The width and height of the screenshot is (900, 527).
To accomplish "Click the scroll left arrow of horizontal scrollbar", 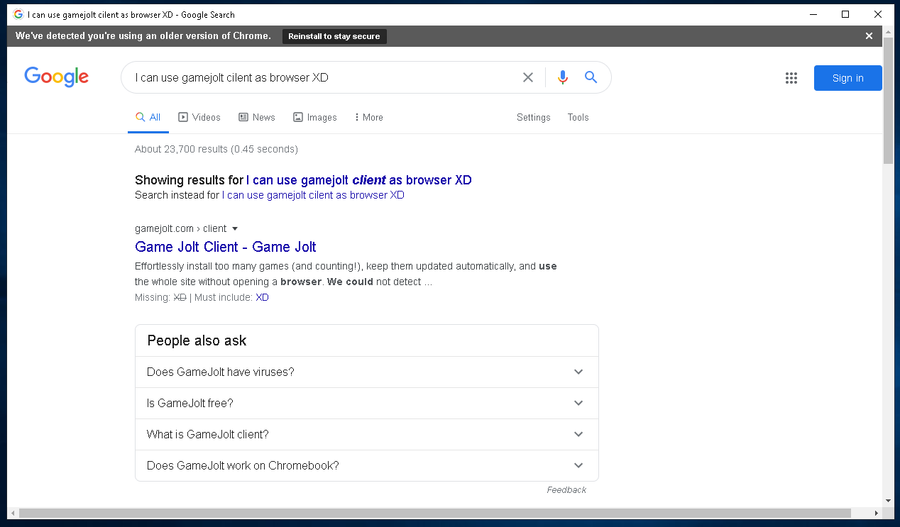I will tap(13, 513).
